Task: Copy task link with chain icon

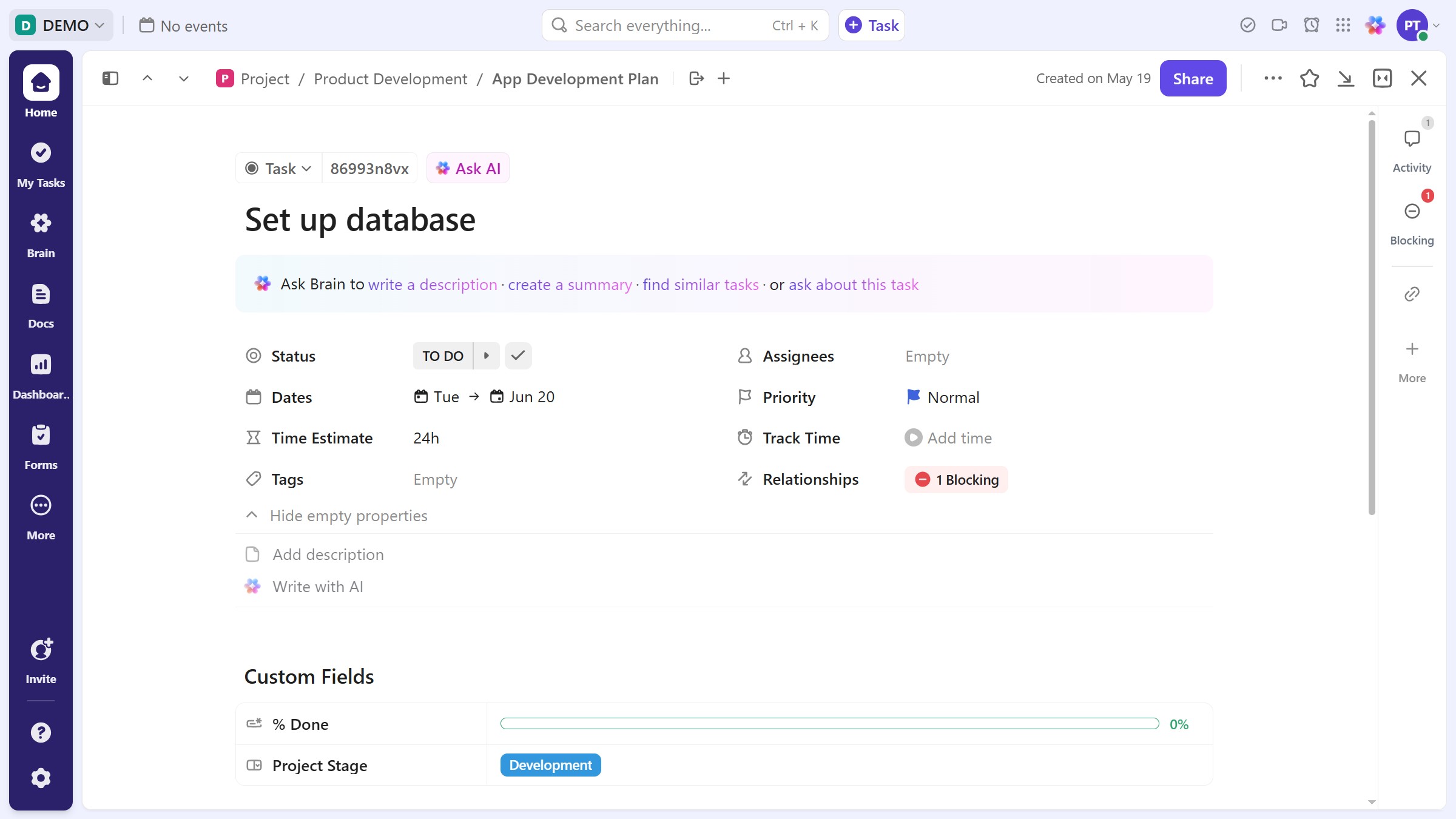Action: coord(1412,294)
